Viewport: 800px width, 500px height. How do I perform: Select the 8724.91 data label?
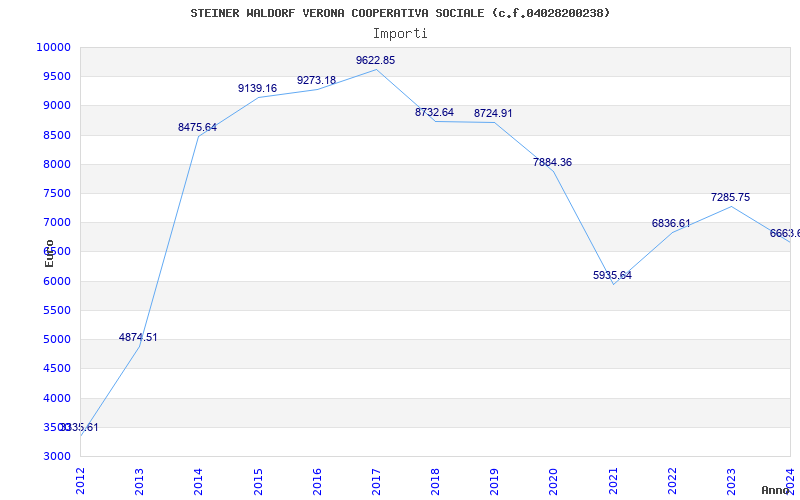click(x=493, y=113)
